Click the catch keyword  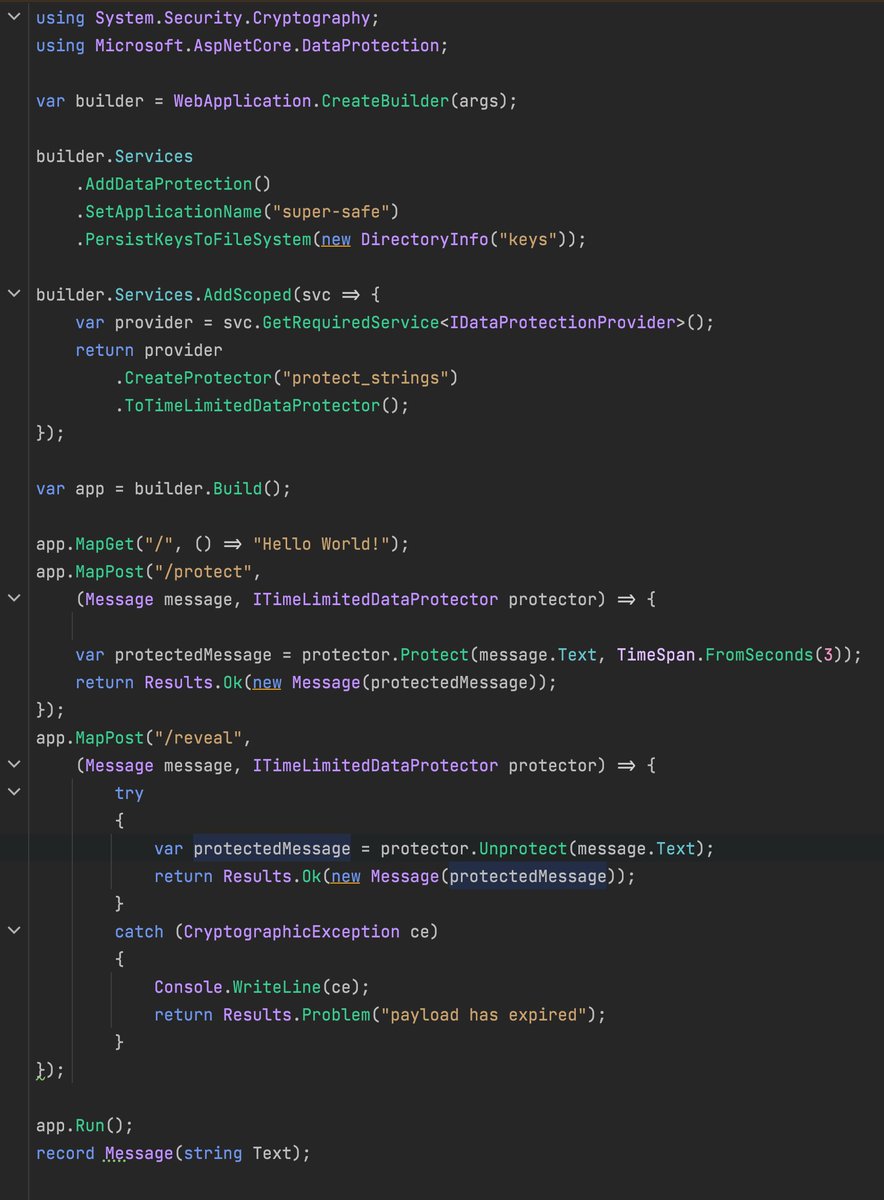(139, 931)
